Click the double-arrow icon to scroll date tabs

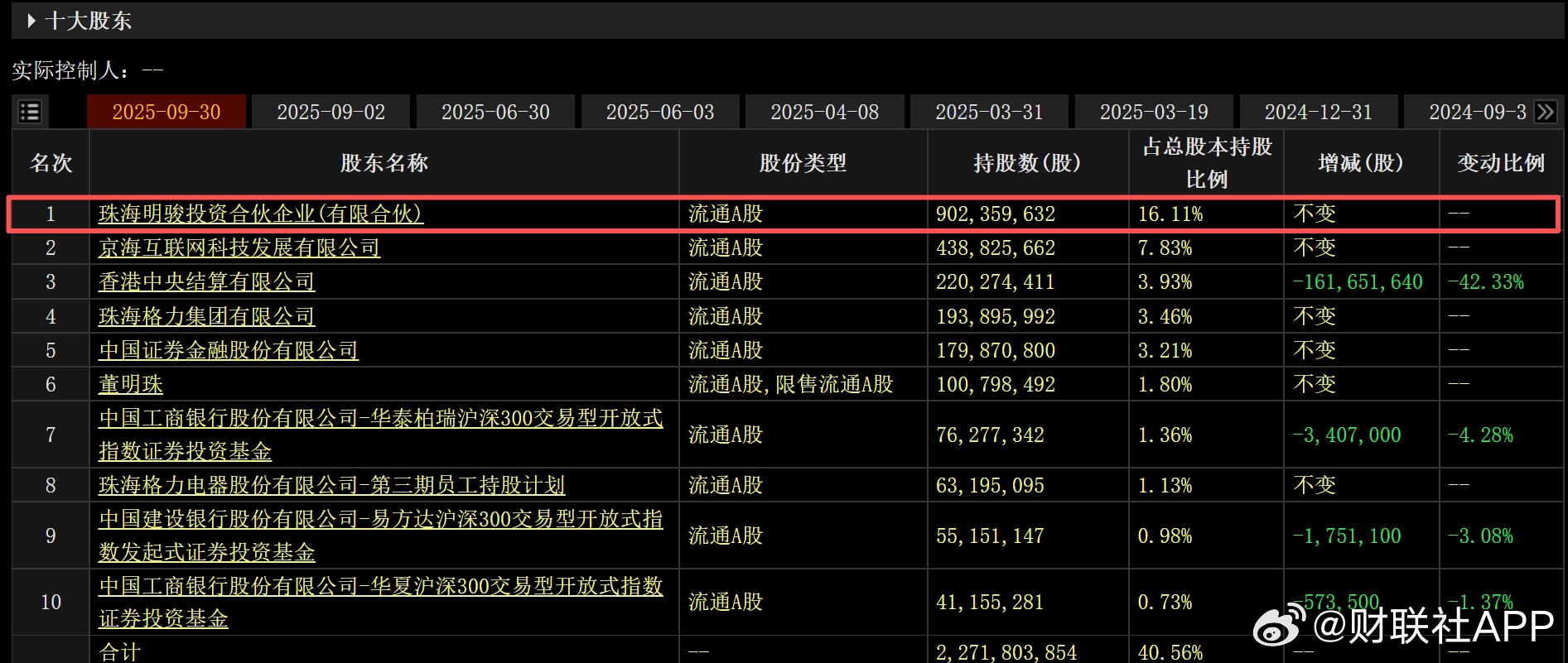(1546, 112)
